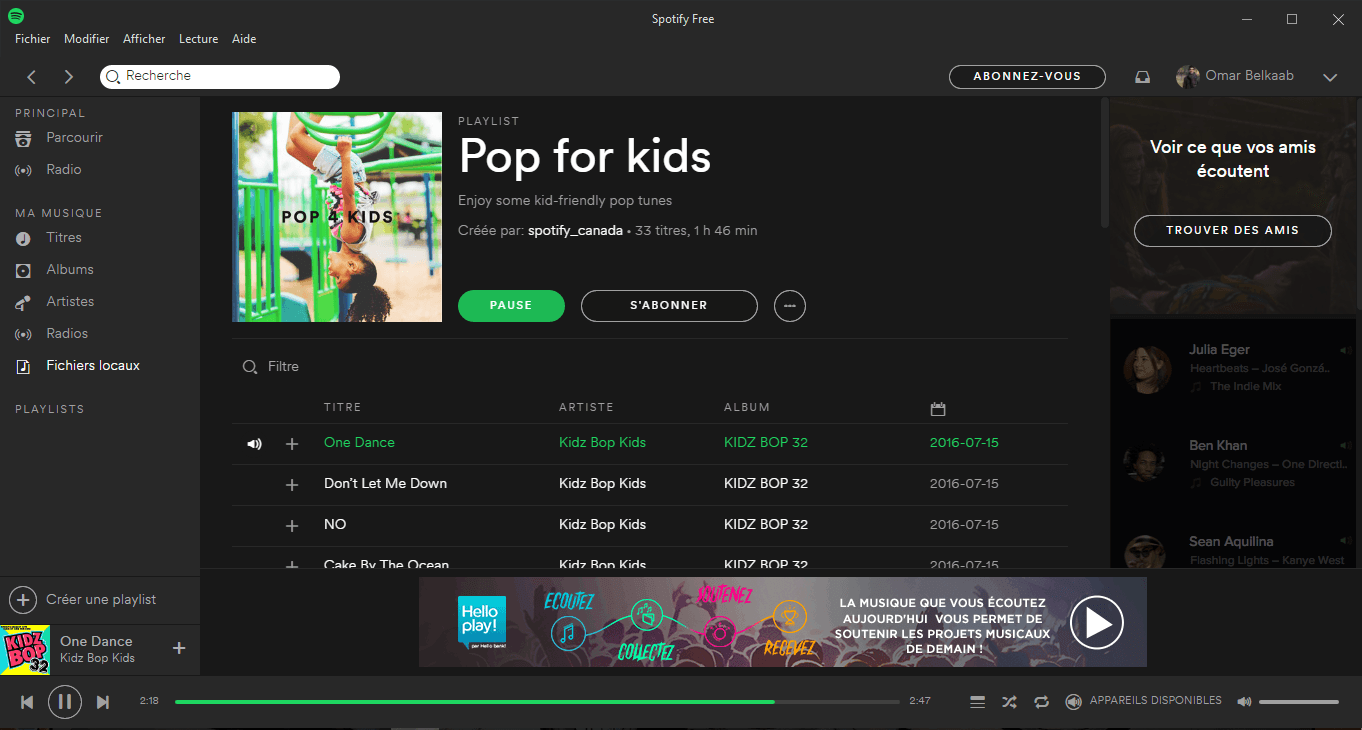Toggle repeat mode
The image size is (1362, 730).
1041,702
